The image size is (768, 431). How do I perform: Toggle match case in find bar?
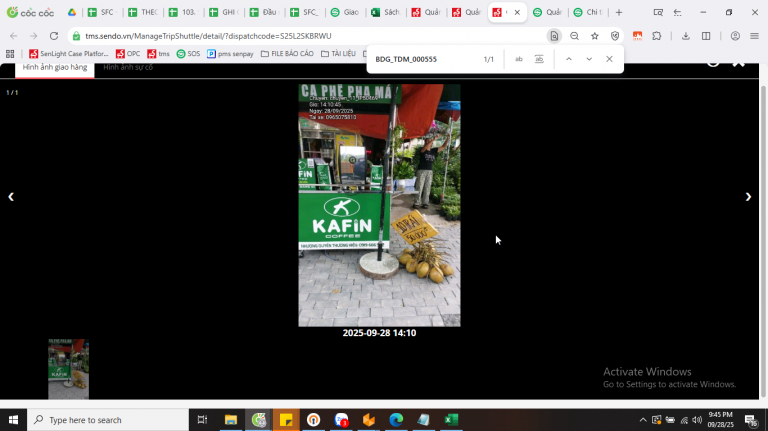point(519,59)
